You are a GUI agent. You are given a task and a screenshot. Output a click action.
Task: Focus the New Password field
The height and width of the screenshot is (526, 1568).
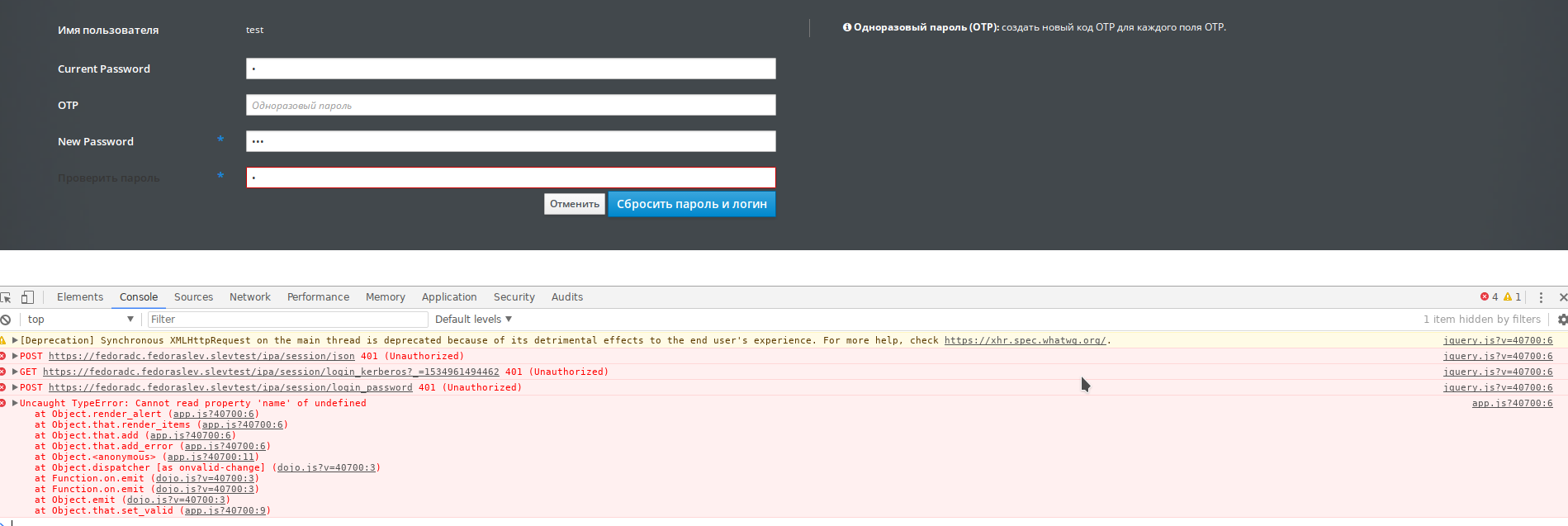(511, 141)
